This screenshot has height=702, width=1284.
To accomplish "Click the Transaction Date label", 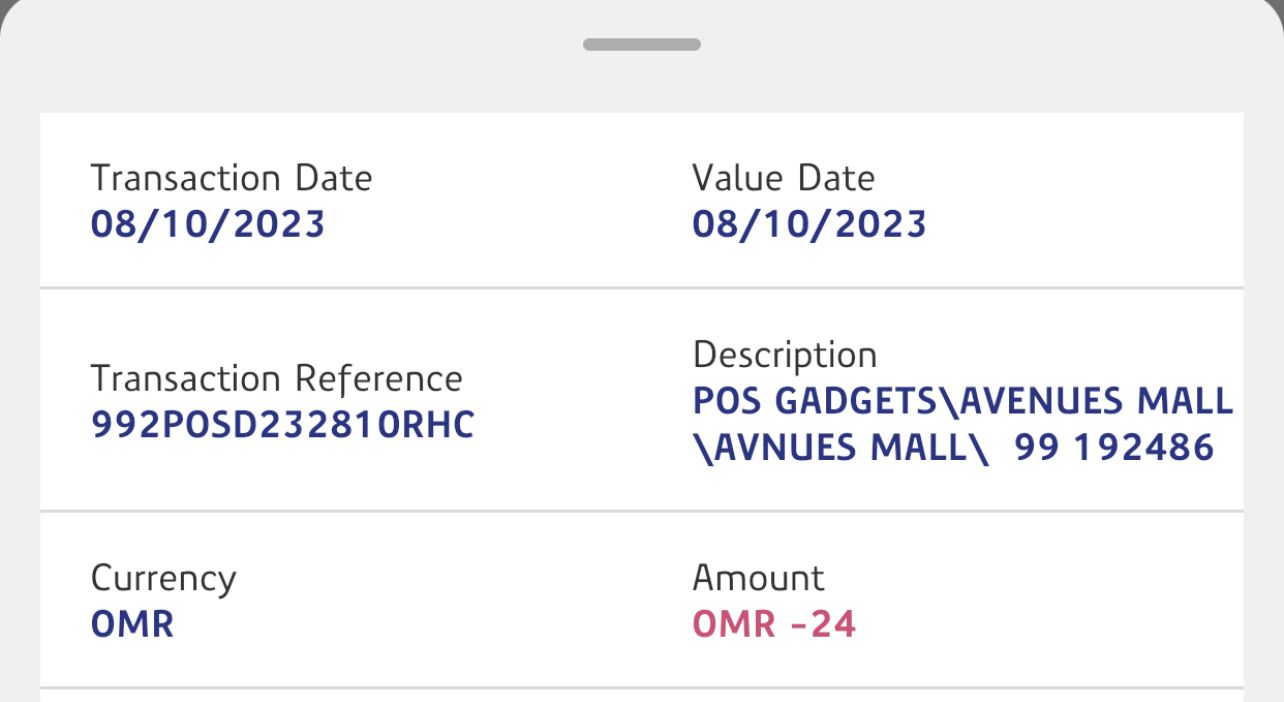I will [231, 178].
